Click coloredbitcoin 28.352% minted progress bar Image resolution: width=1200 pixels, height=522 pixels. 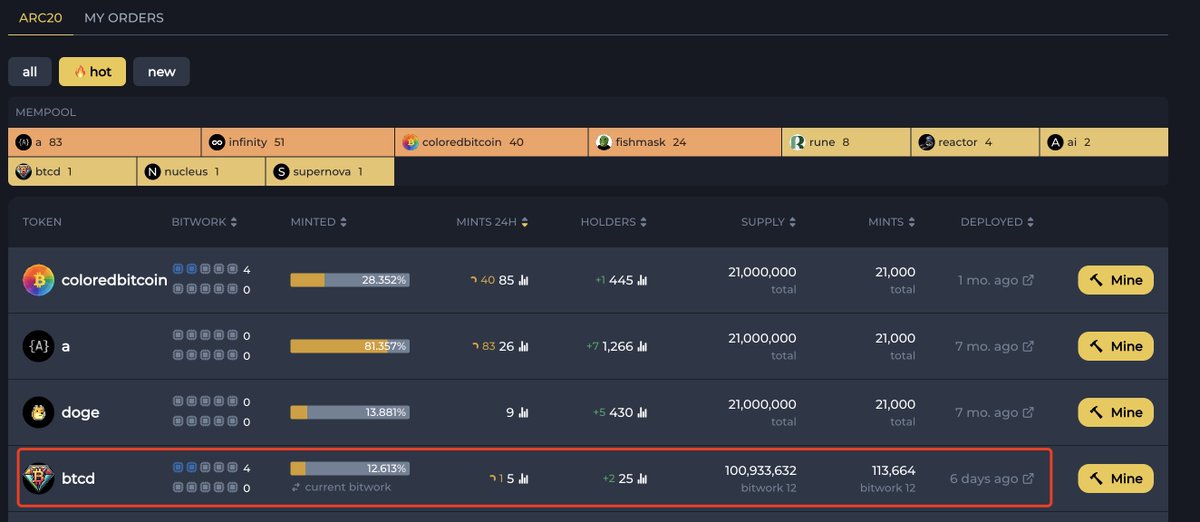(350, 280)
